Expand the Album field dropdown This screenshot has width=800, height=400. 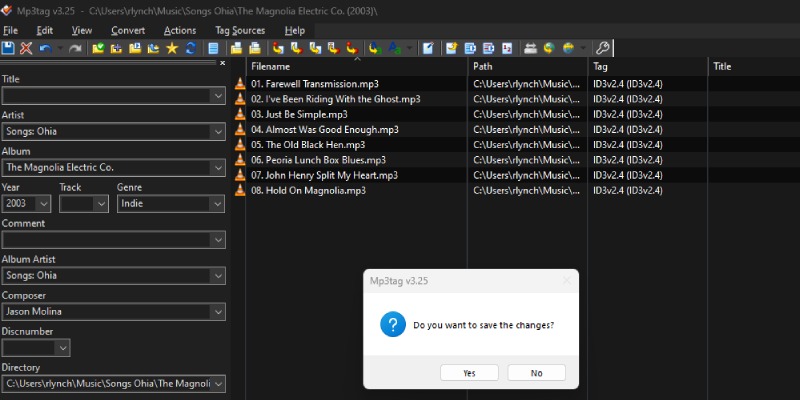(x=218, y=168)
